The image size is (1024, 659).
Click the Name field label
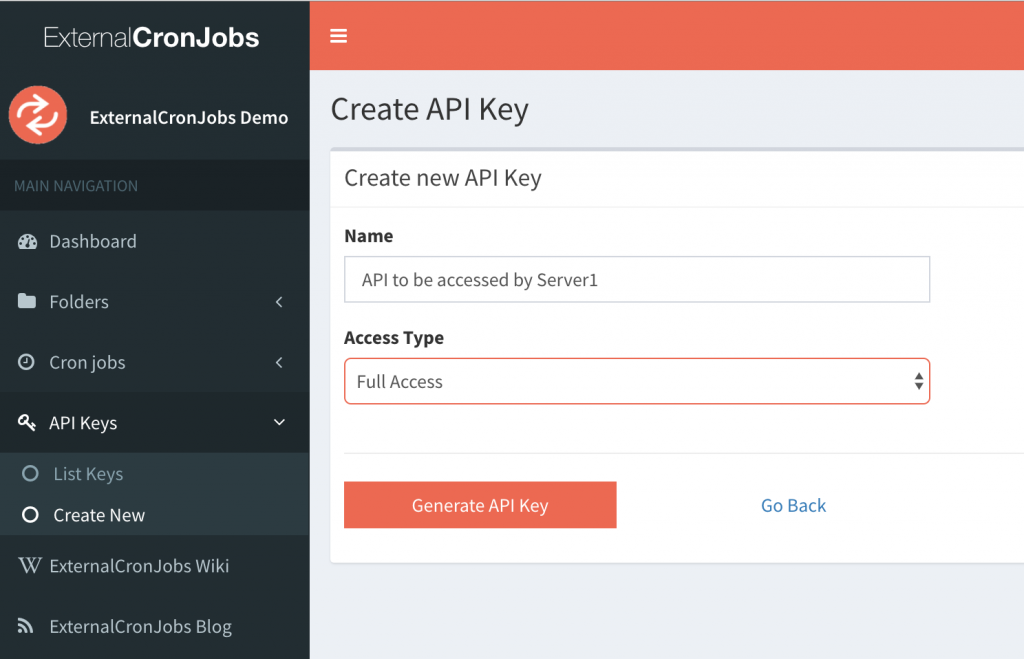pos(368,236)
